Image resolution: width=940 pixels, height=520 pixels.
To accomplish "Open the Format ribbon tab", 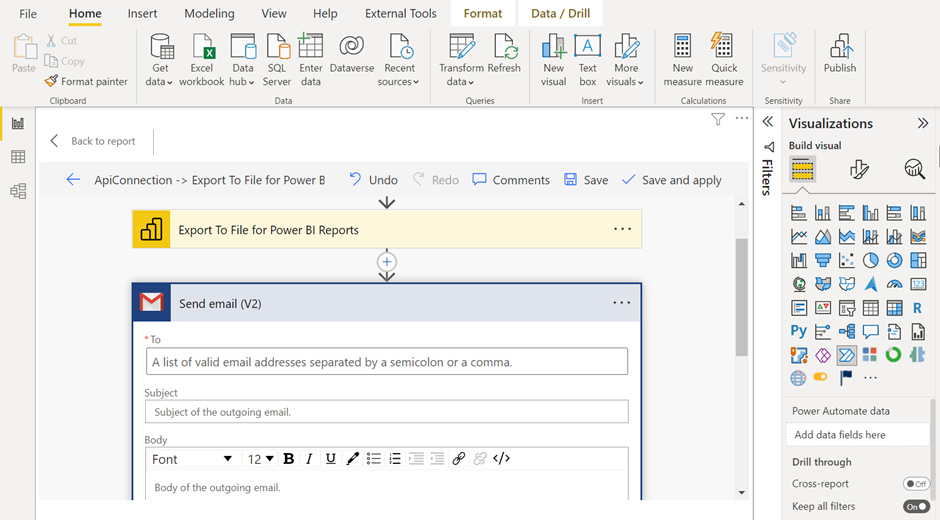I will tap(483, 13).
